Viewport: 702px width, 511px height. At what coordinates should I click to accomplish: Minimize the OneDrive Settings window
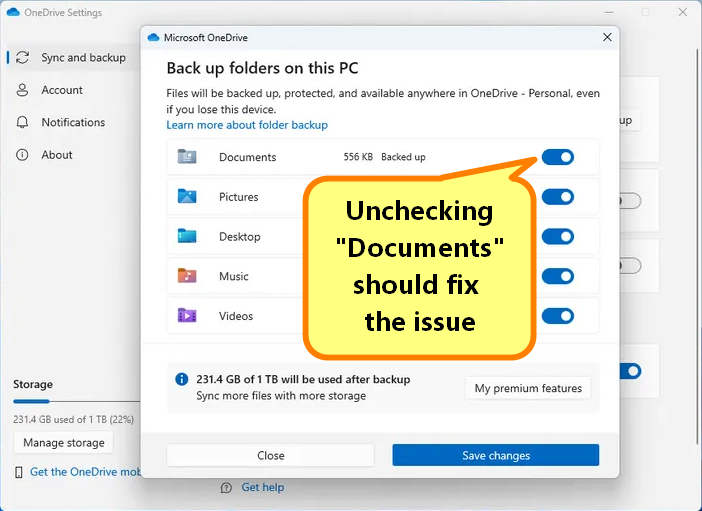coord(609,12)
